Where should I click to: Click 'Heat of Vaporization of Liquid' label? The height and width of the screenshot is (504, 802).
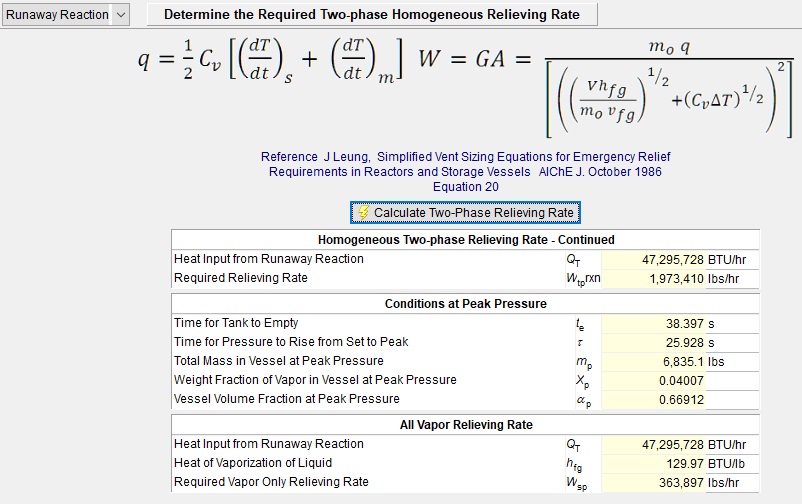pyautogui.click(x=253, y=463)
